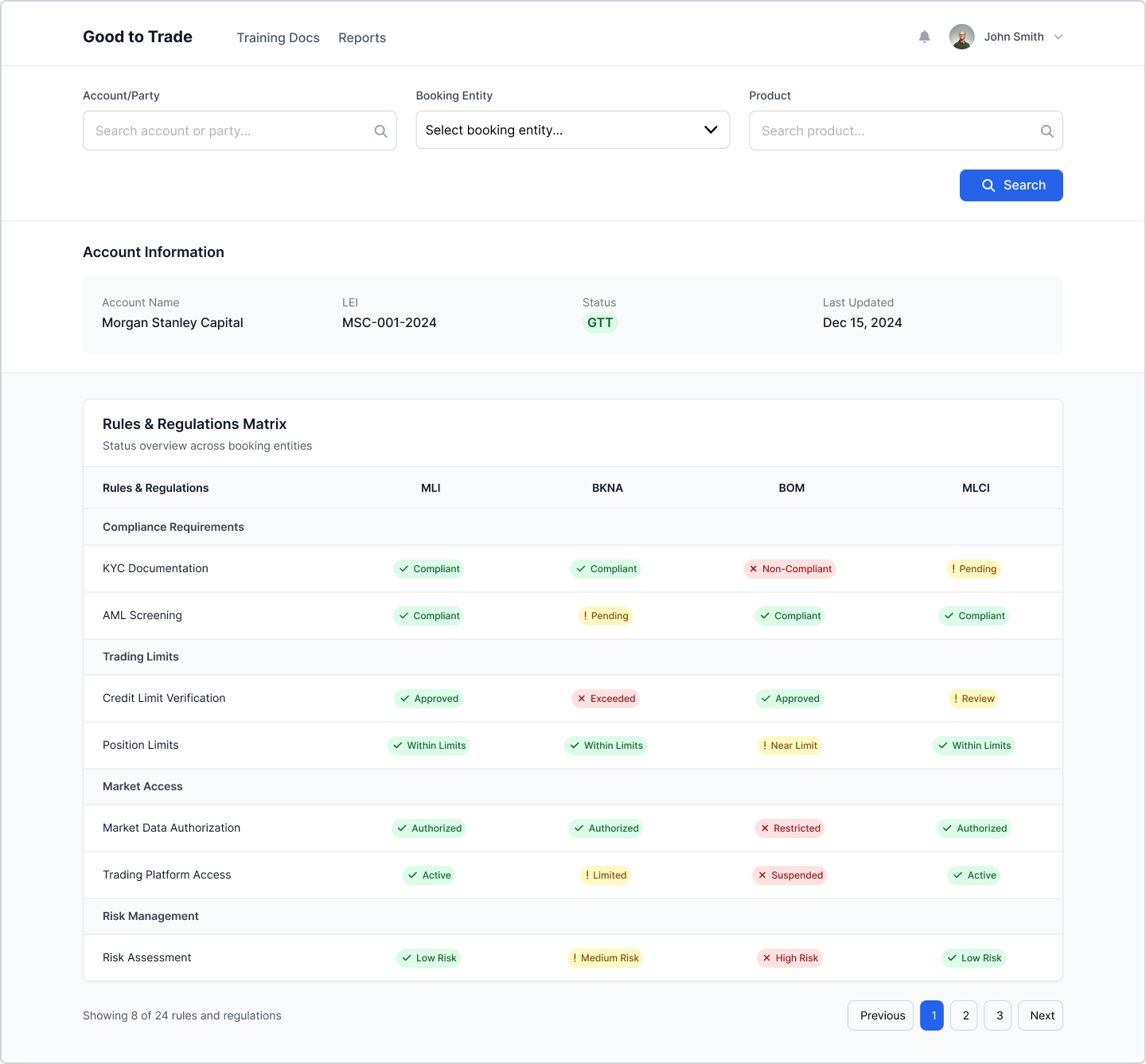This screenshot has height=1064, width=1146.
Task: Click the Suspended badge for Trading Platform Access
Action: pos(789,875)
